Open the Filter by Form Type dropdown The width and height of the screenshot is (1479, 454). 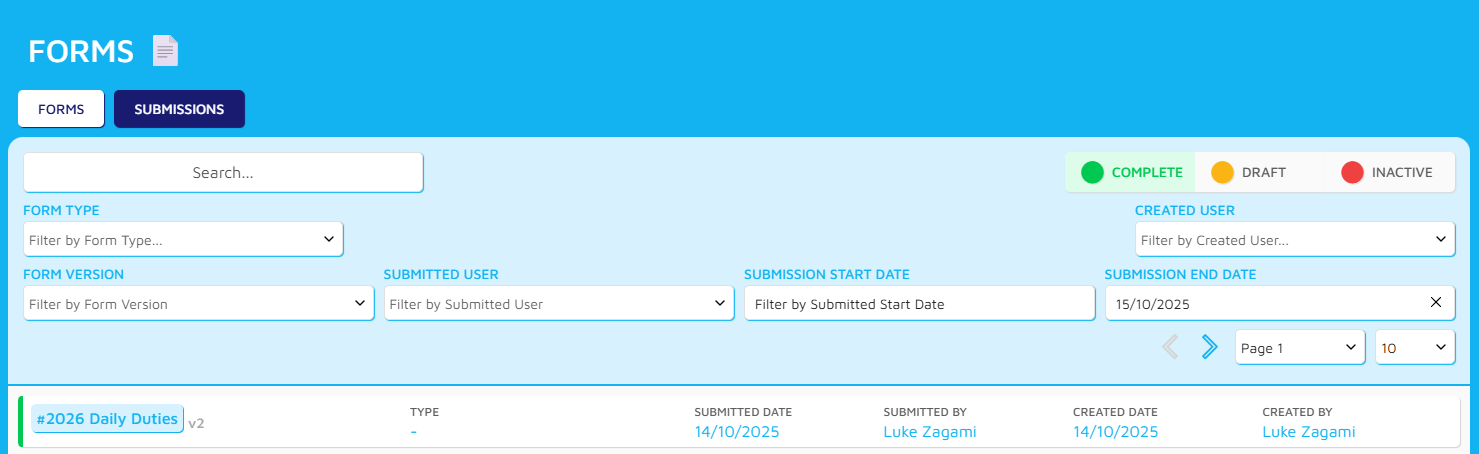click(x=183, y=240)
